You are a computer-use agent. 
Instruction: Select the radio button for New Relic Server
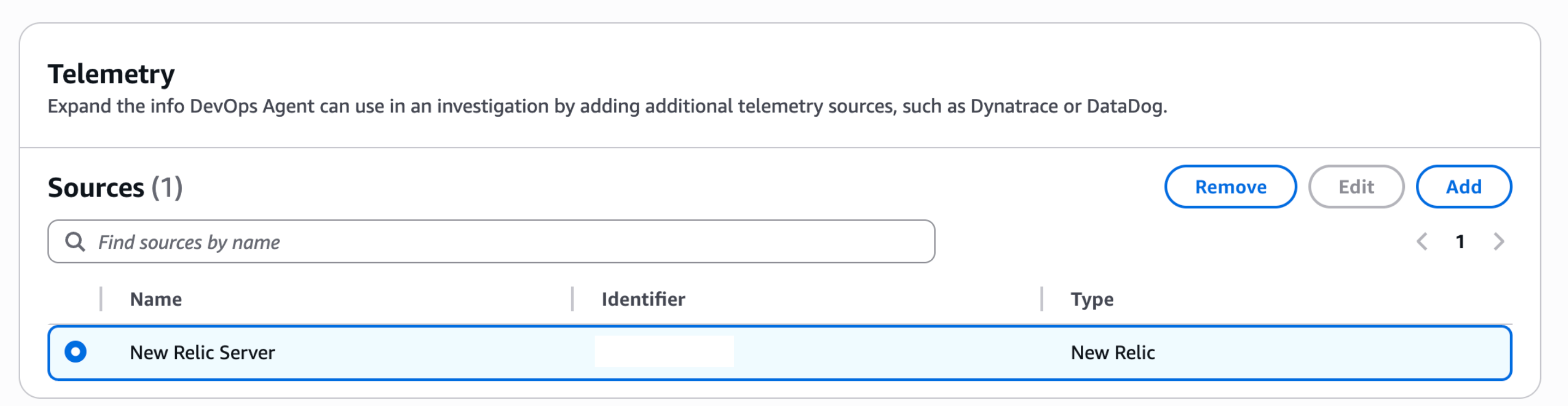[x=75, y=352]
